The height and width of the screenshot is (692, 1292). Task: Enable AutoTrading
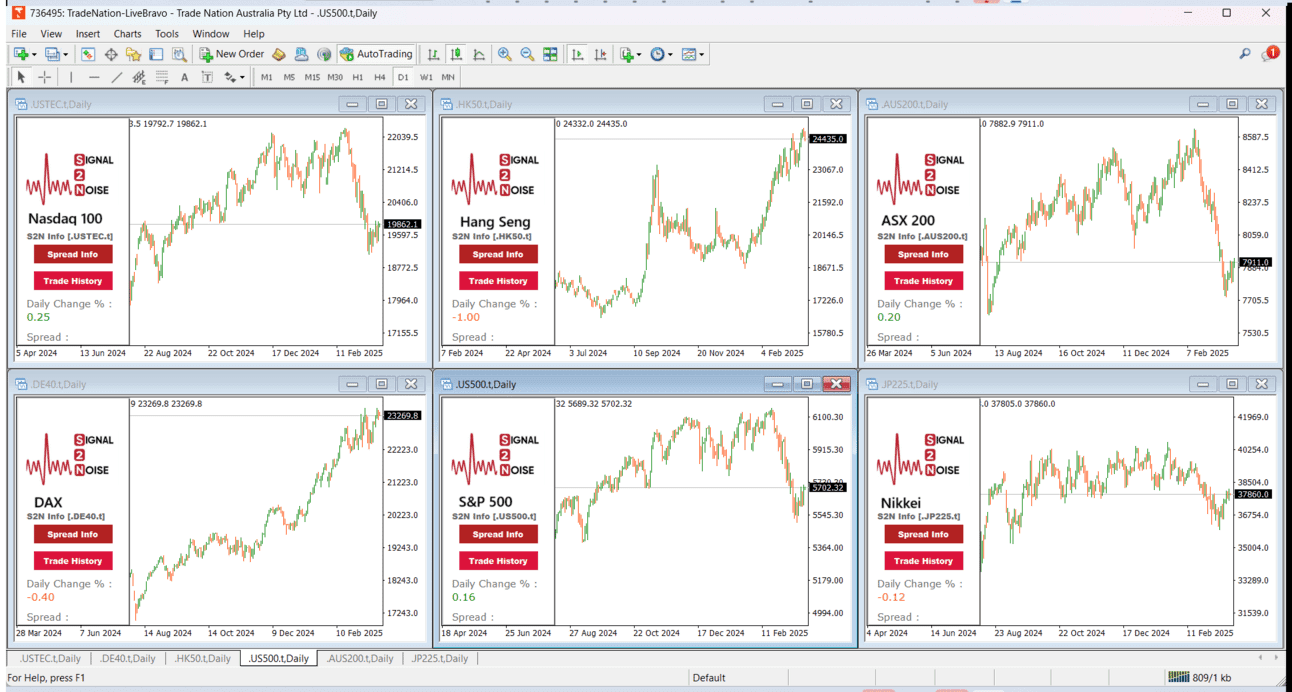point(376,53)
